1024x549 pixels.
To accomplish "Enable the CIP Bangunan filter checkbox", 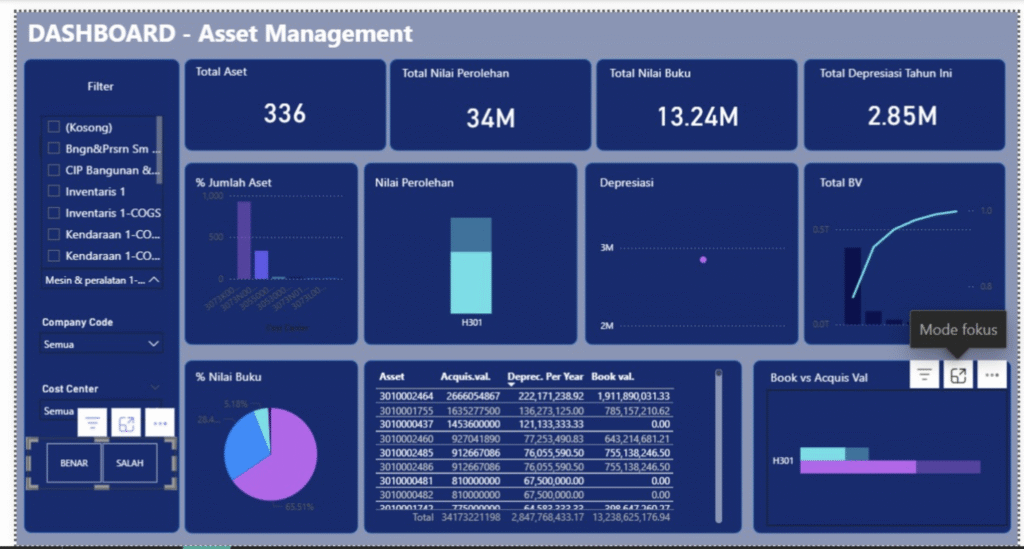I will [53, 170].
